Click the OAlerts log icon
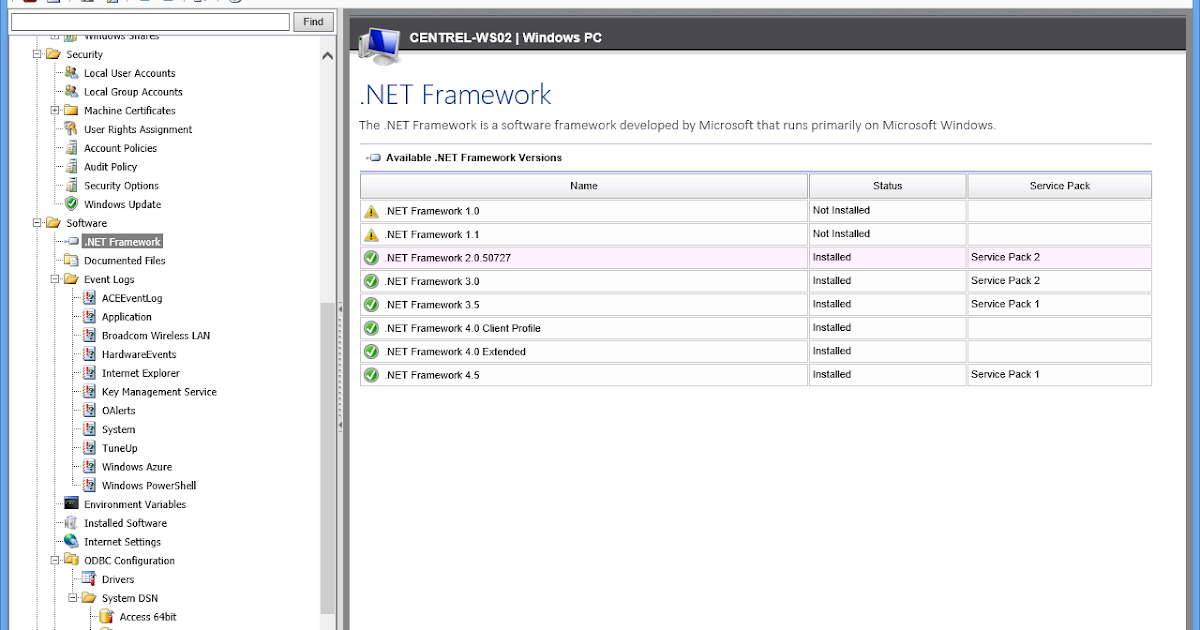 click(x=89, y=410)
